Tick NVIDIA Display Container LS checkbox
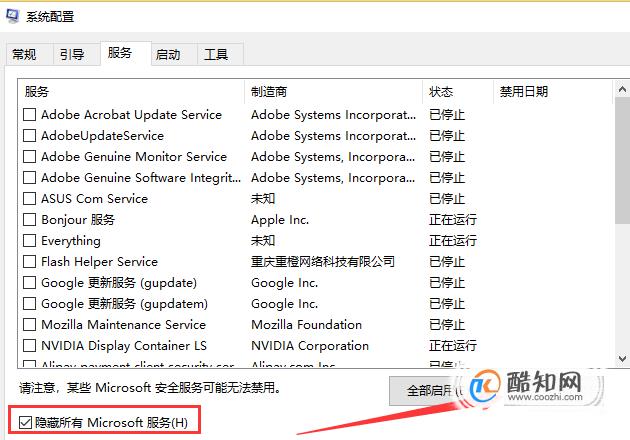Viewport: 630px width, 440px height. (29, 345)
